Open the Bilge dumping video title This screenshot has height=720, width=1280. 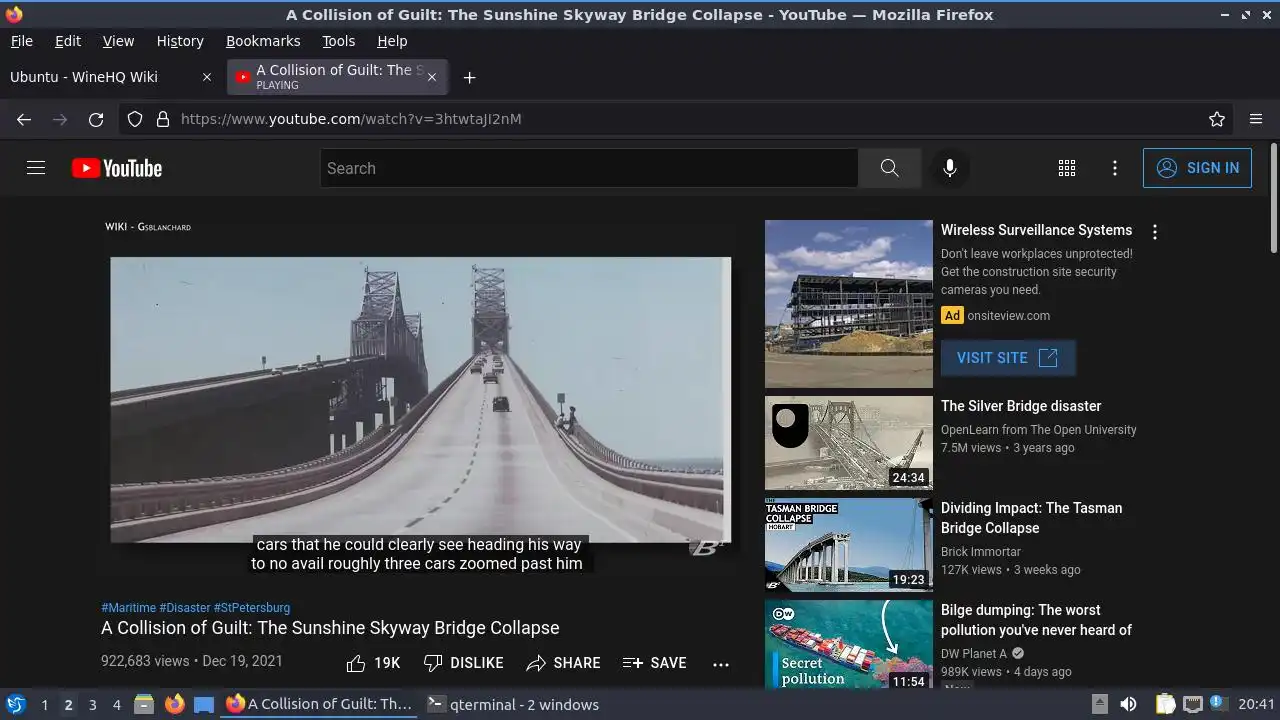click(x=1036, y=620)
